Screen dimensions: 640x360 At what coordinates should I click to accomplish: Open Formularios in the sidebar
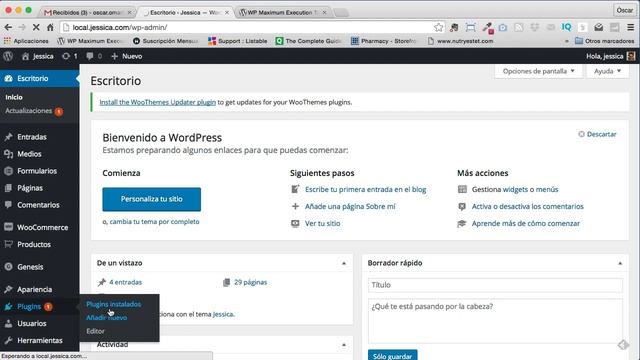click(x=40, y=171)
